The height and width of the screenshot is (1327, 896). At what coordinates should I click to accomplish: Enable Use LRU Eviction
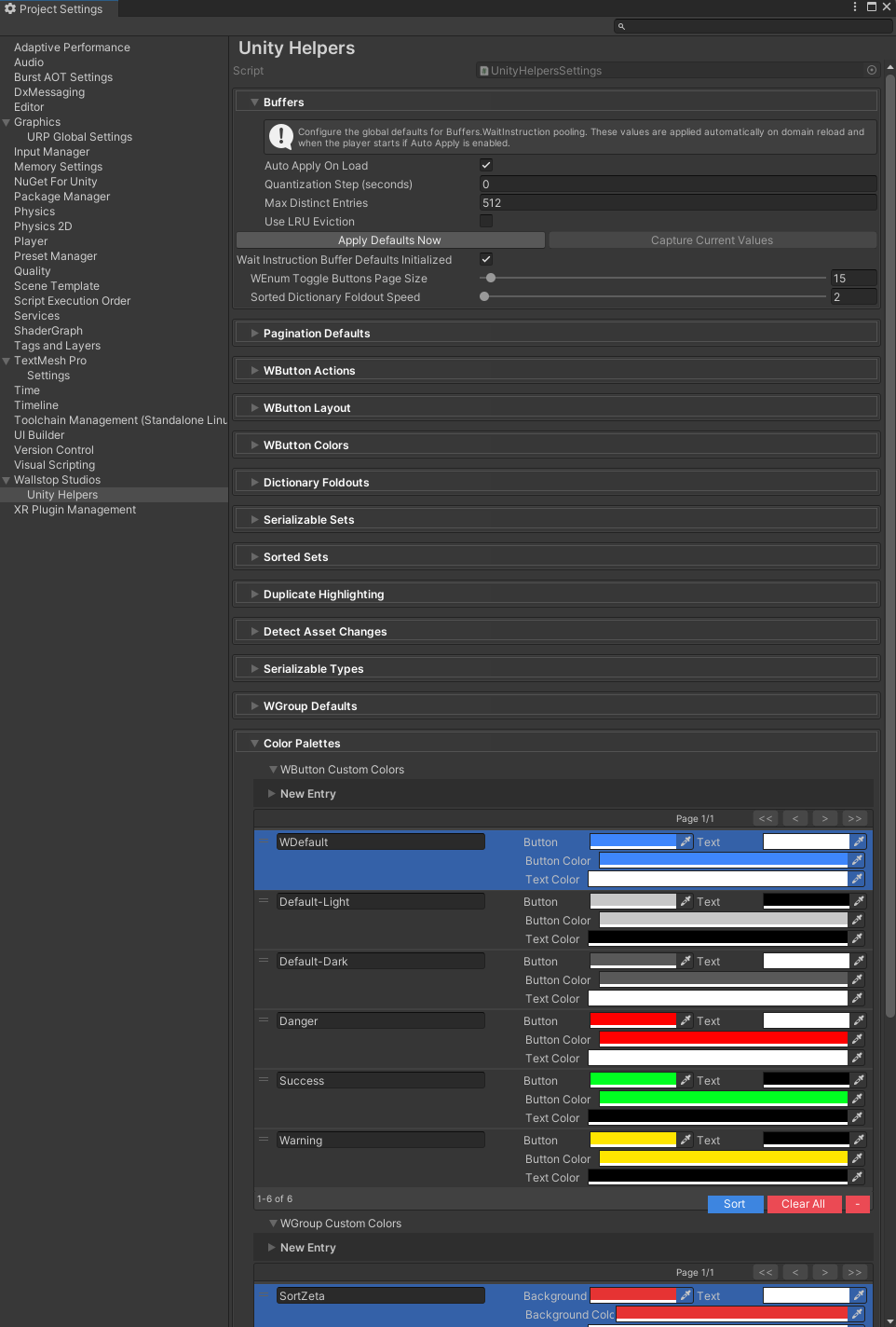pos(485,221)
